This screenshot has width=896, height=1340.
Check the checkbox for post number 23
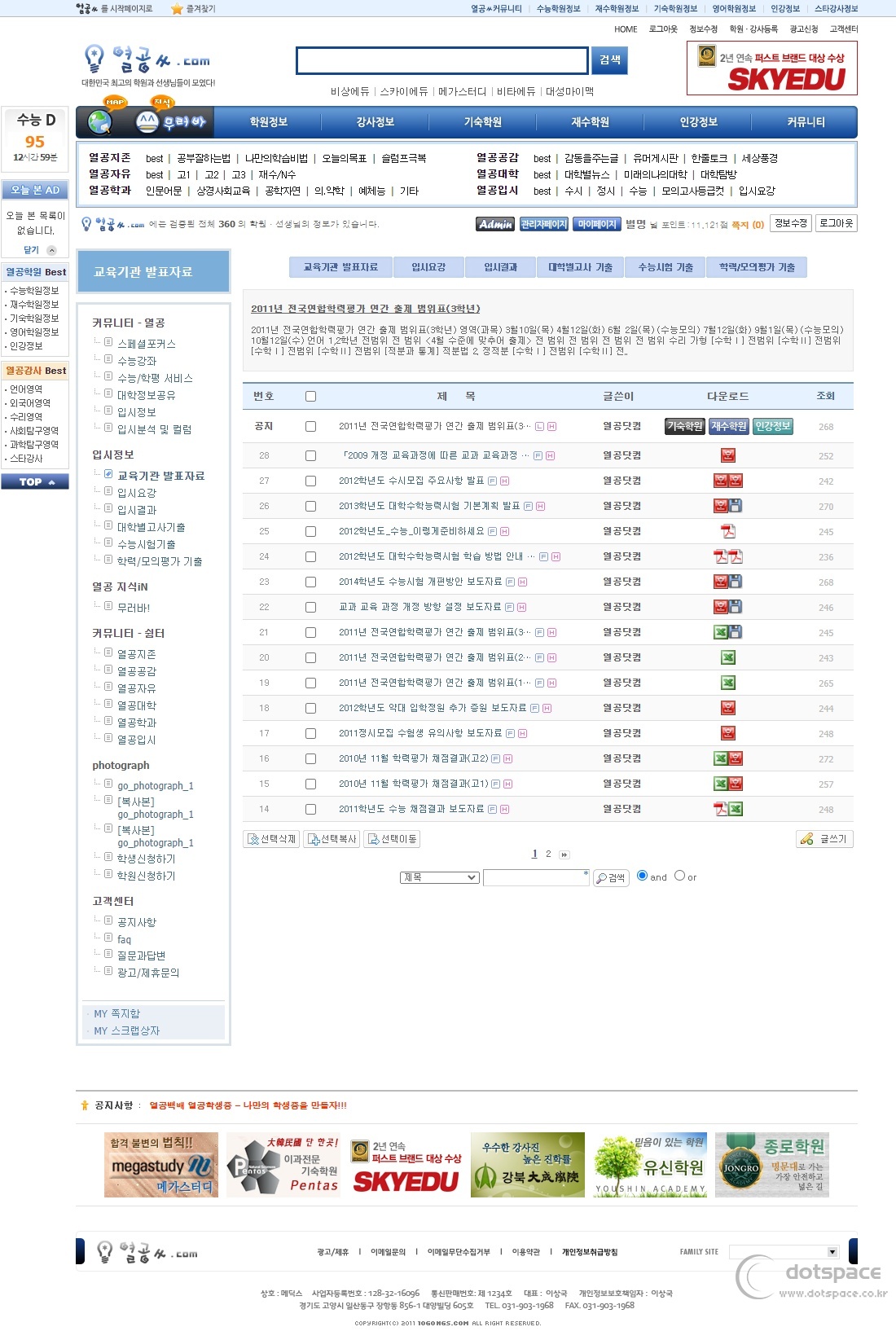[310, 582]
